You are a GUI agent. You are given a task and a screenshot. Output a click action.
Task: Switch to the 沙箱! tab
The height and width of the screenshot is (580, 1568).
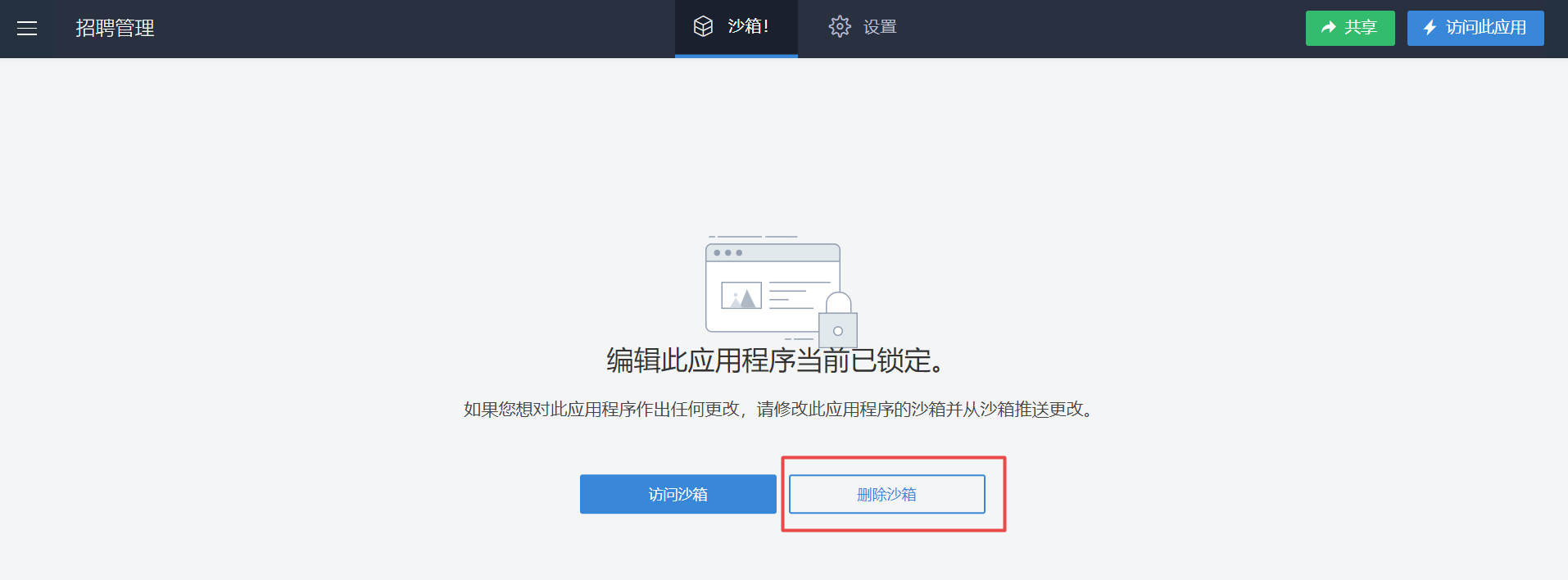point(736,29)
